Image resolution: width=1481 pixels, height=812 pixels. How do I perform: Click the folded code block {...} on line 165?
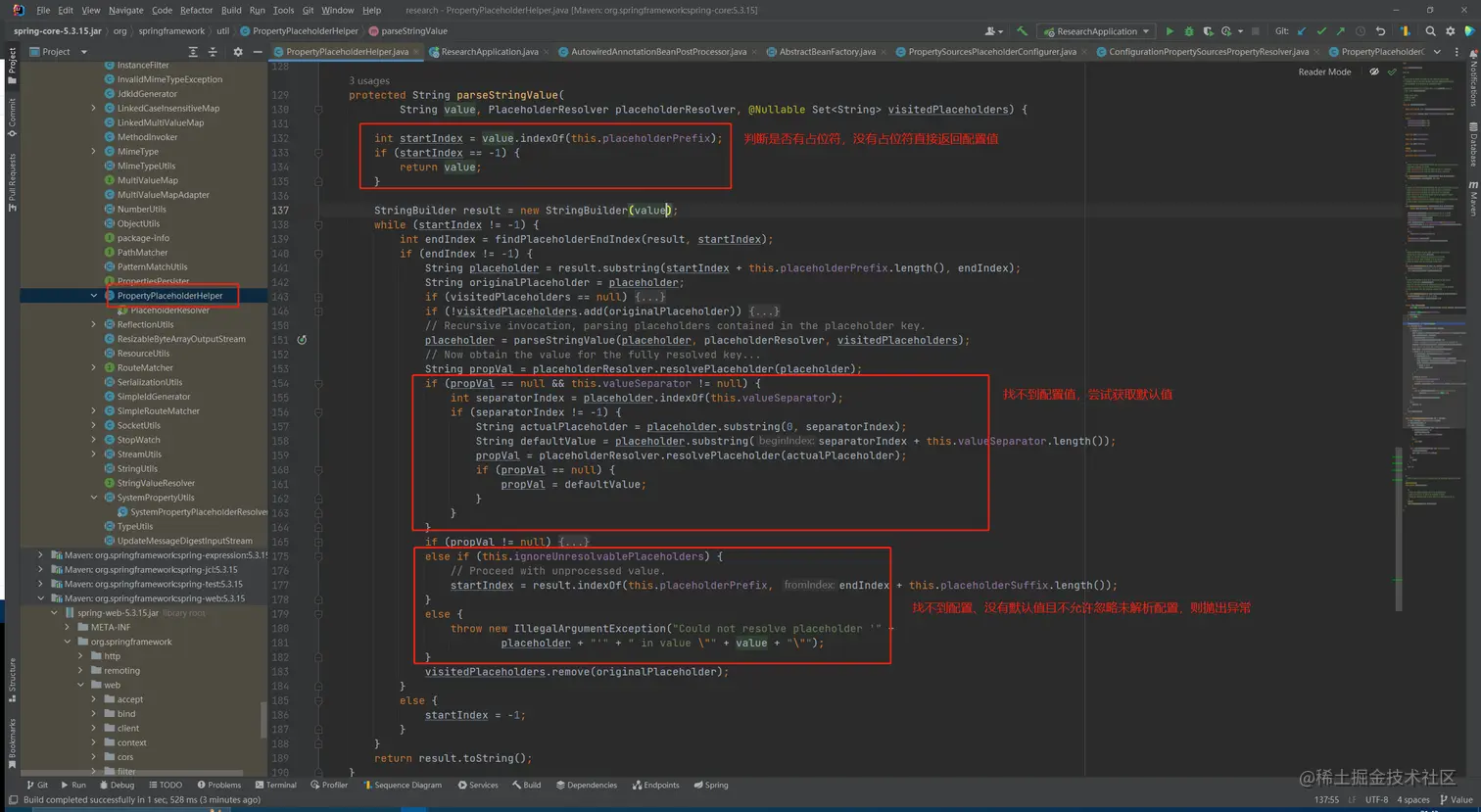click(x=574, y=542)
